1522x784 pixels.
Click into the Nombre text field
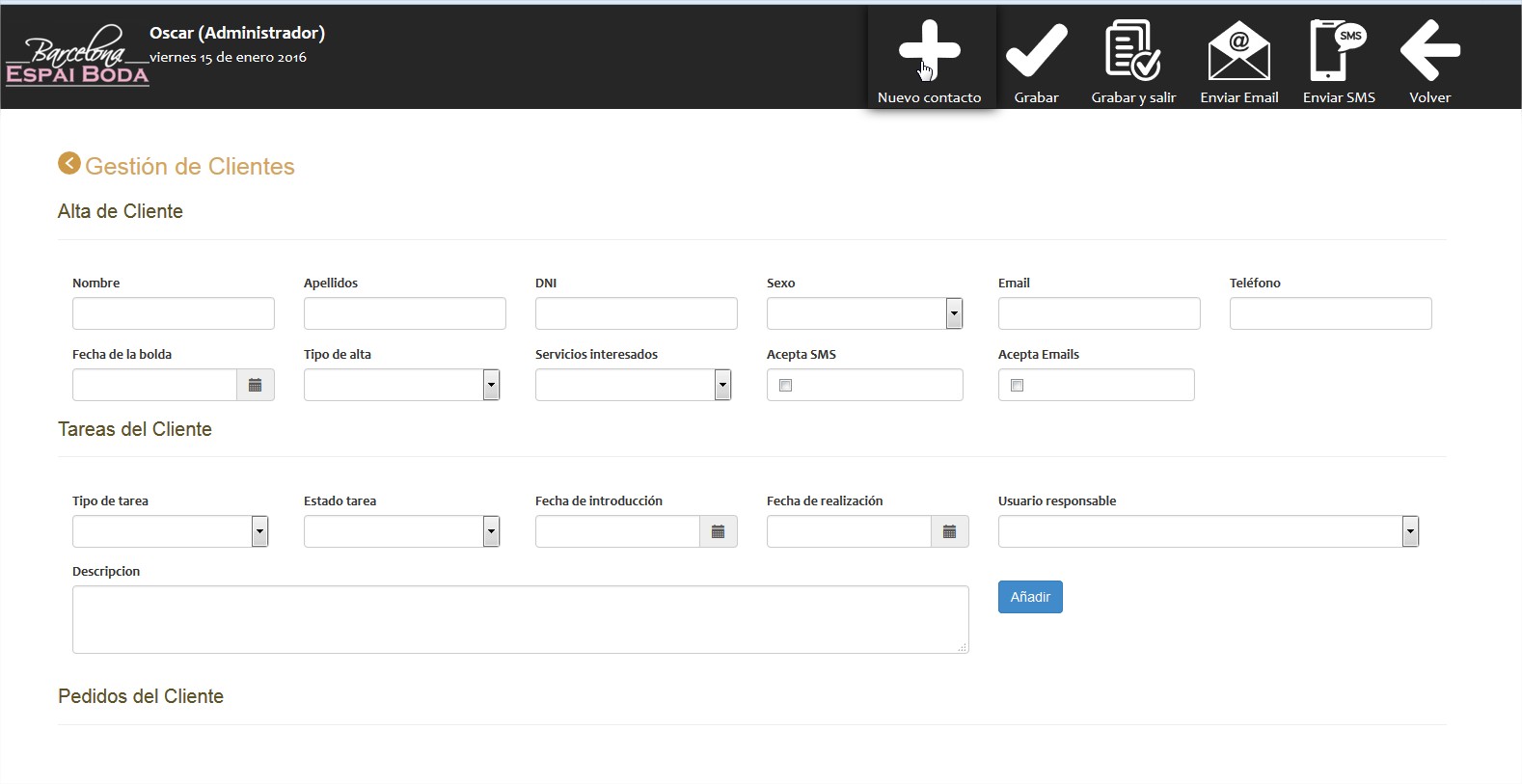tap(174, 313)
